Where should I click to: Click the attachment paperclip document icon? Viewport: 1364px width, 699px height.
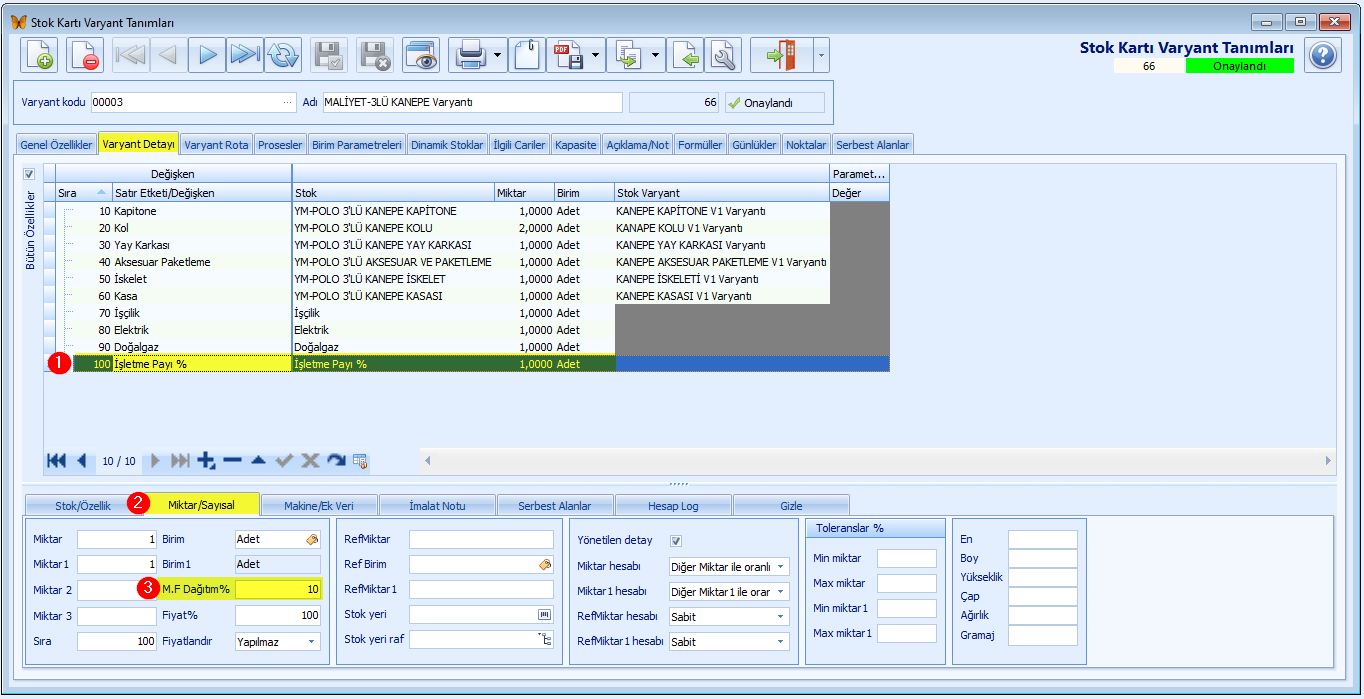527,55
